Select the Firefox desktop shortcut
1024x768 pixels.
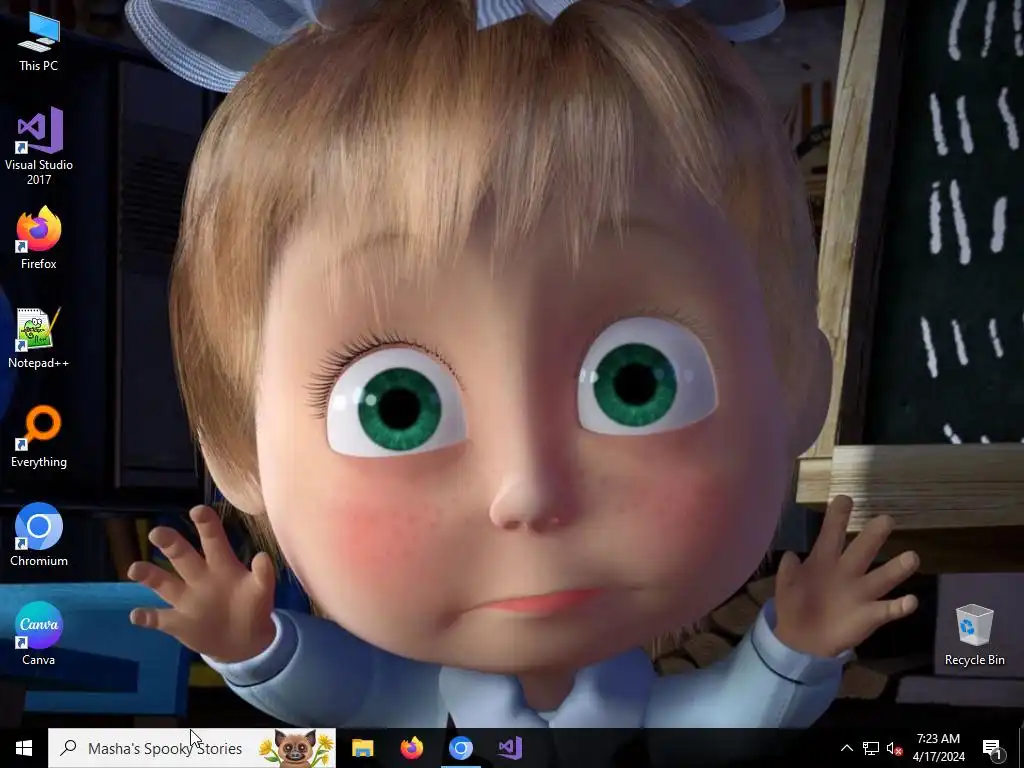(39, 238)
